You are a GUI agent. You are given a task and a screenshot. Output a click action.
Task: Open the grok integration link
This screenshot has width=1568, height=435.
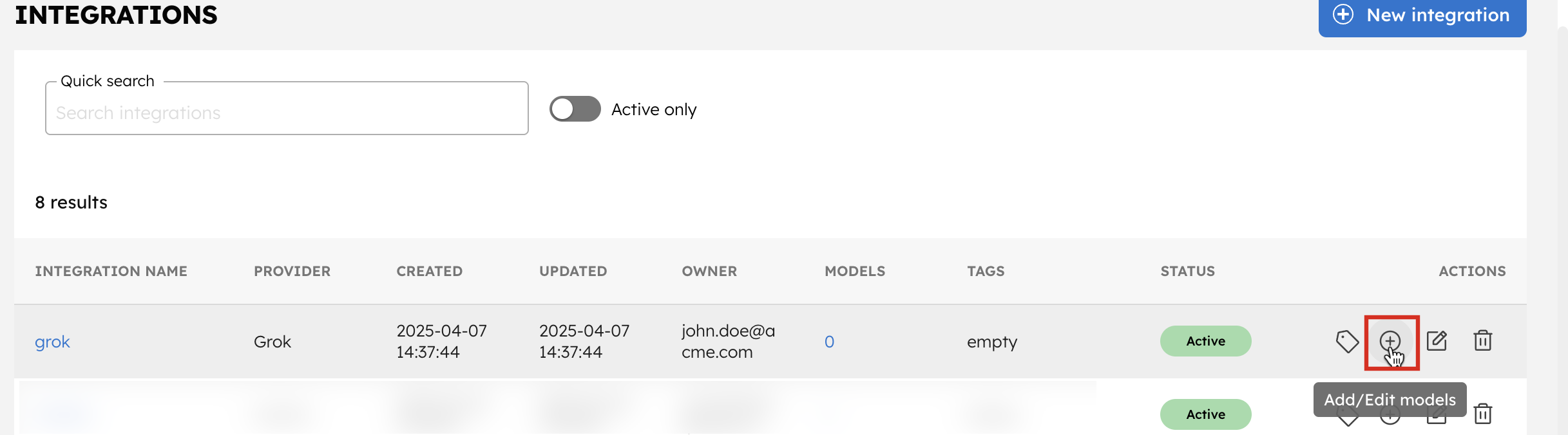tap(52, 342)
